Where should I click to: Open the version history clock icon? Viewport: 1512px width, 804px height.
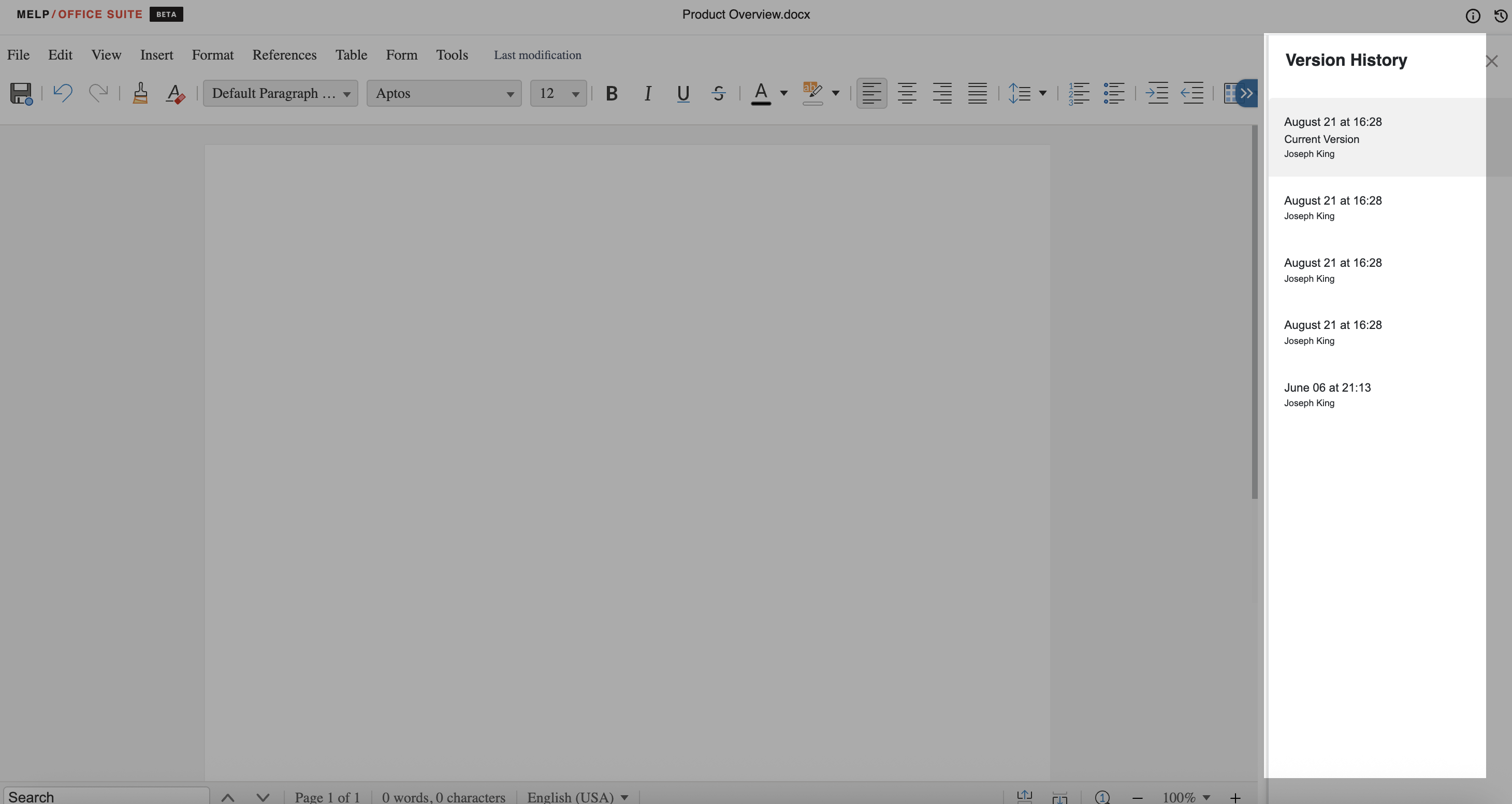(x=1500, y=16)
